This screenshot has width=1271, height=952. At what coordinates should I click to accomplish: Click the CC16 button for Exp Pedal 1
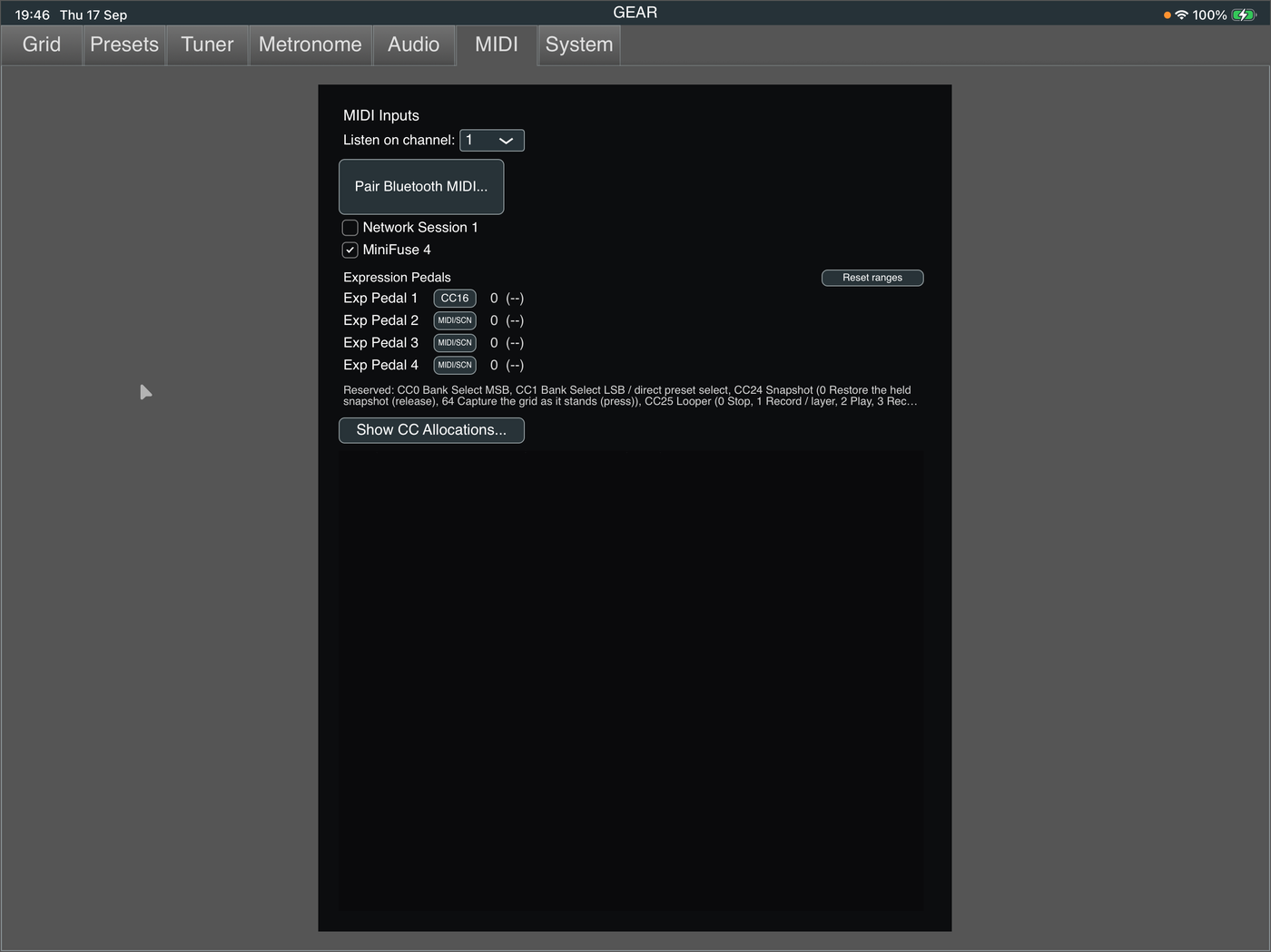coord(455,298)
